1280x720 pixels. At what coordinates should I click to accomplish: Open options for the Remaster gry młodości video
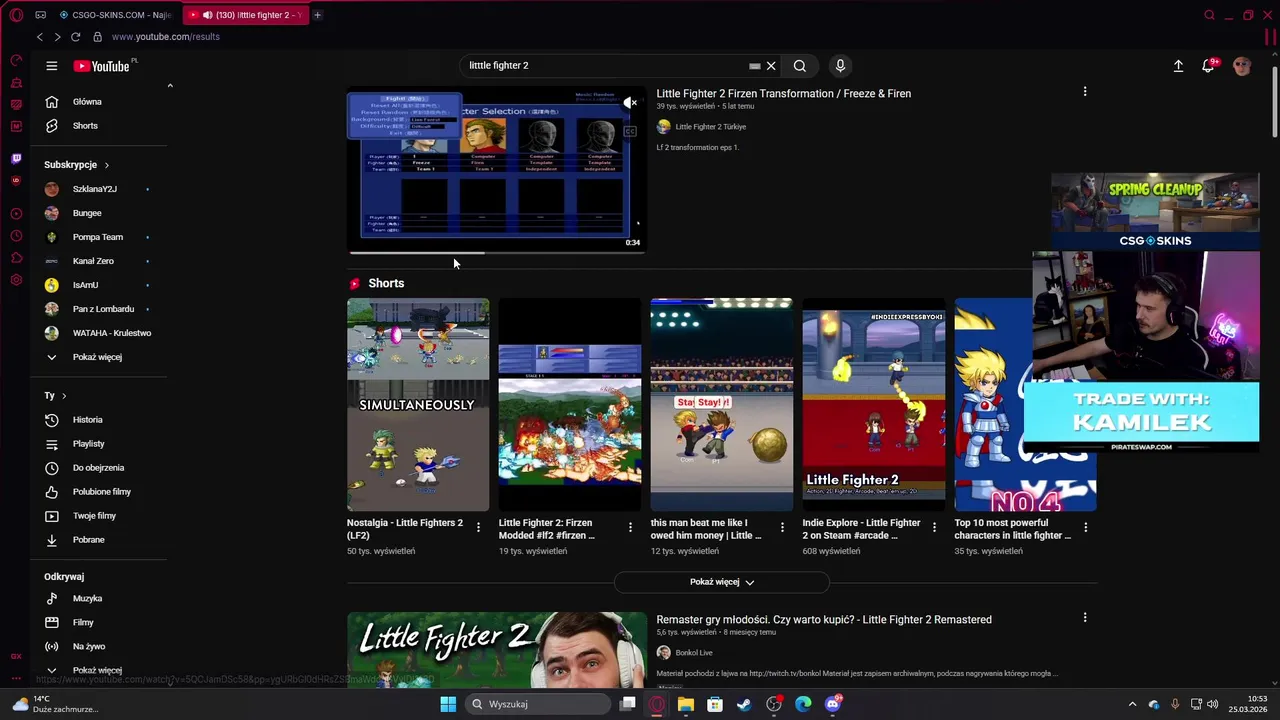pyautogui.click(x=1085, y=618)
